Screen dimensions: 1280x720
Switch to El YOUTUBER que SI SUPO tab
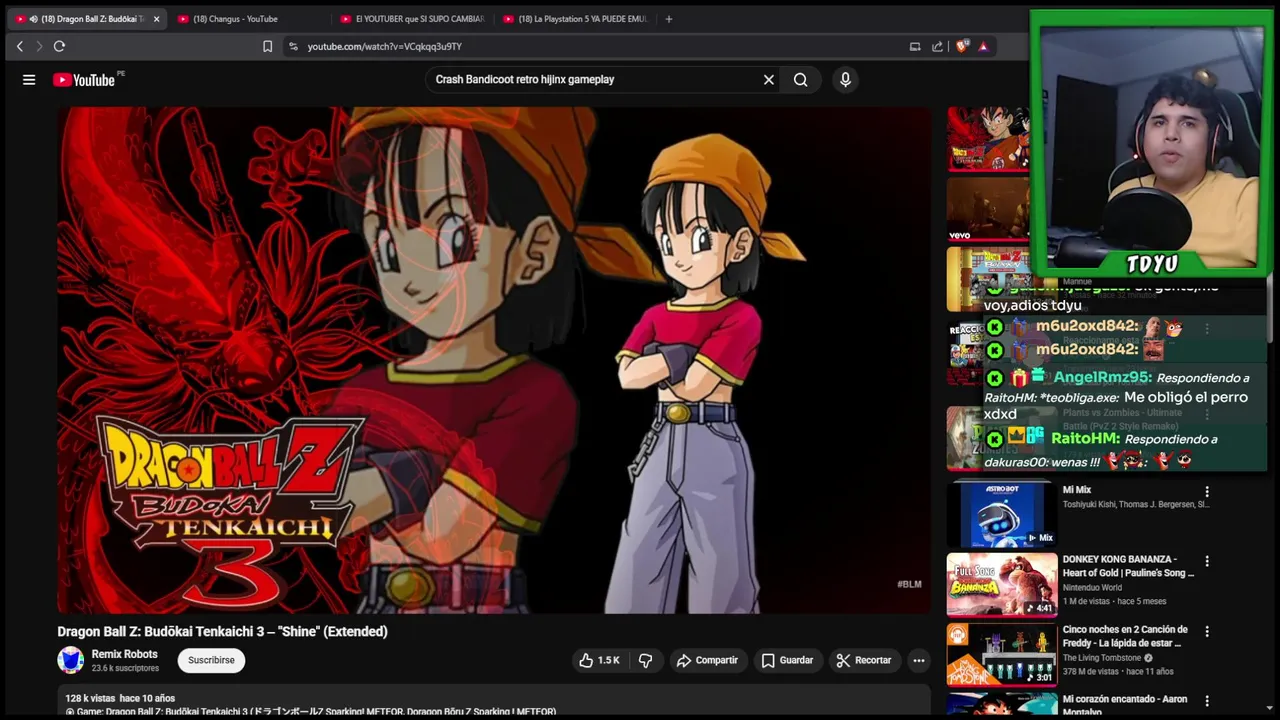click(412, 19)
